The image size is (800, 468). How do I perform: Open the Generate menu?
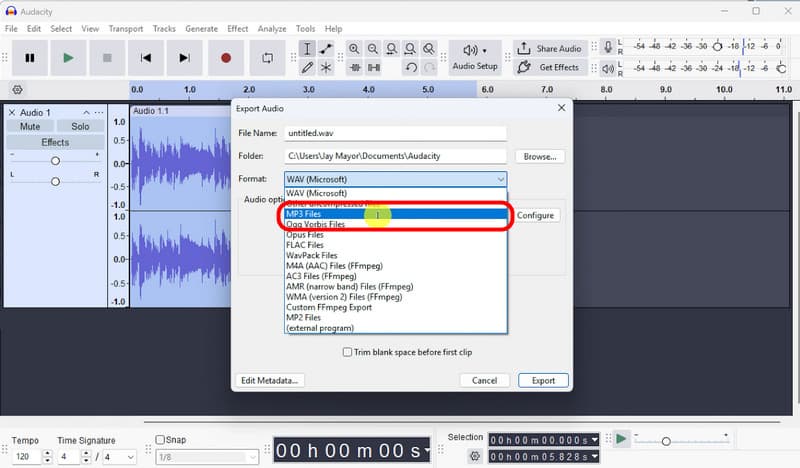coord(202,29)
